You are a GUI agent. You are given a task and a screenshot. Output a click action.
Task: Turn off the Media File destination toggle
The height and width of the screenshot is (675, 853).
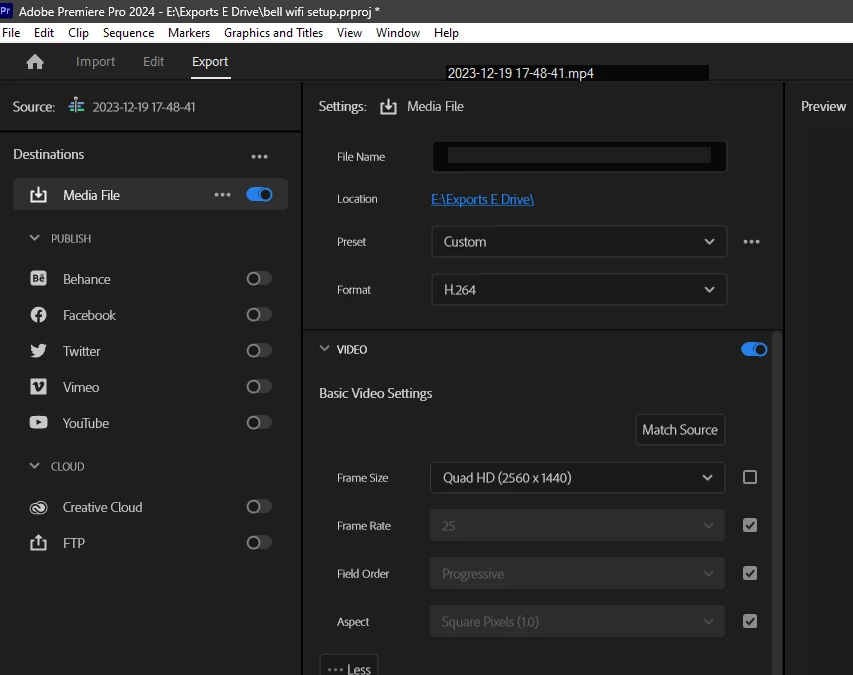click(259, 194)
